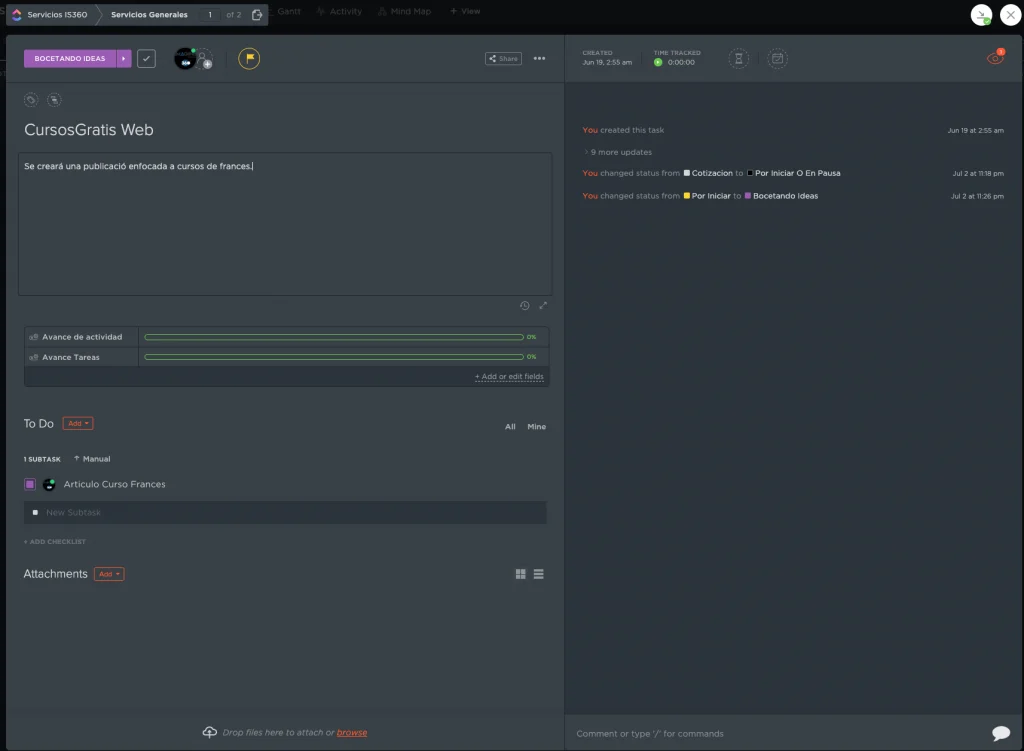Screen dimensions: 1024x751
Task: Click browse link to attach files
Action: (x=352, y=733)
